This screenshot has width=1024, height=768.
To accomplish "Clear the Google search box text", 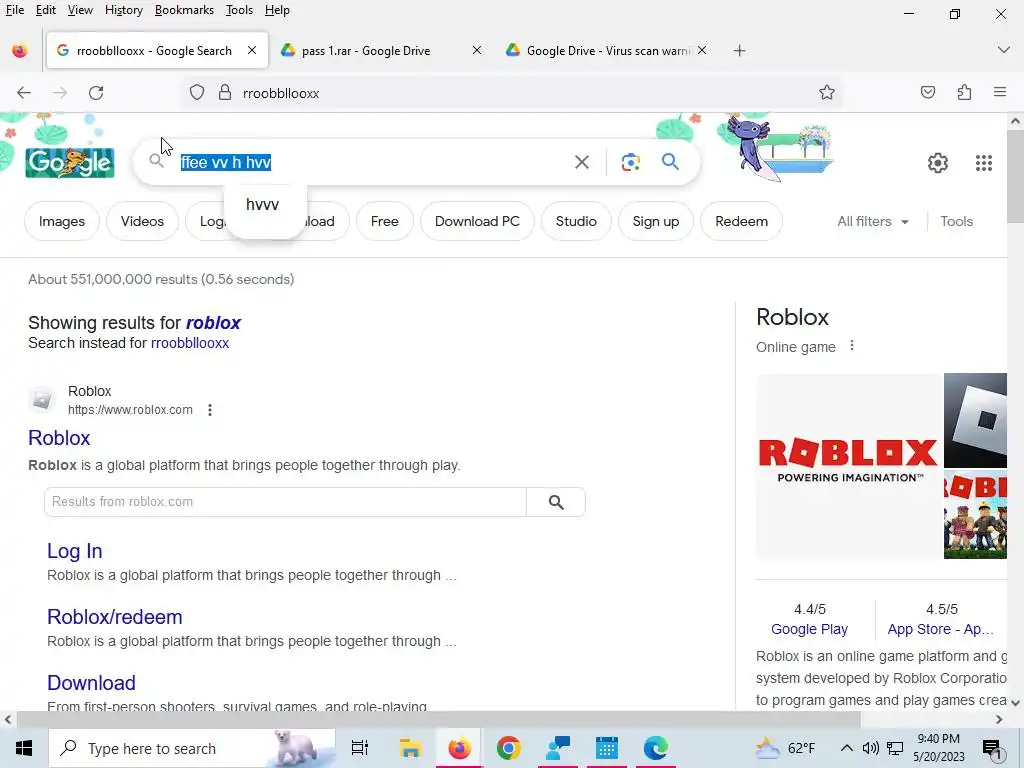I will pos(582,162).
